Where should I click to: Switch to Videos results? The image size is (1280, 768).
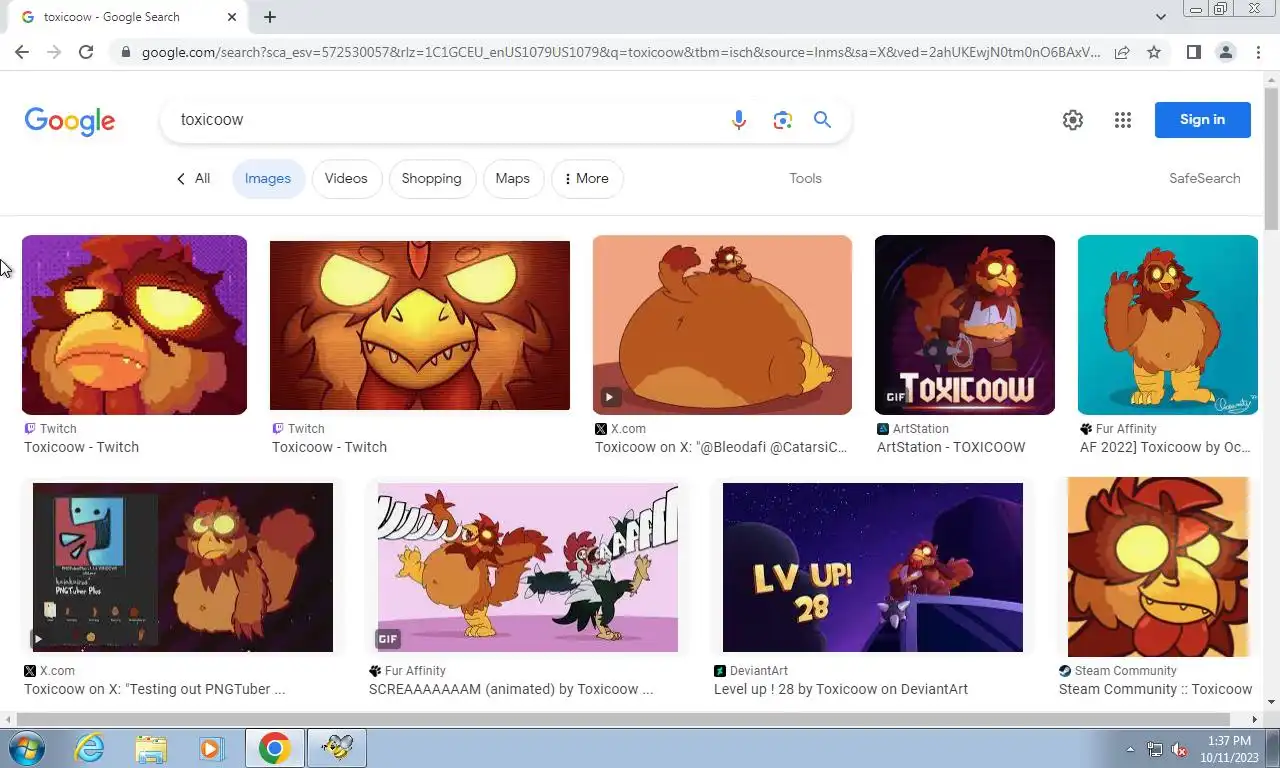[x=346, y=179]
